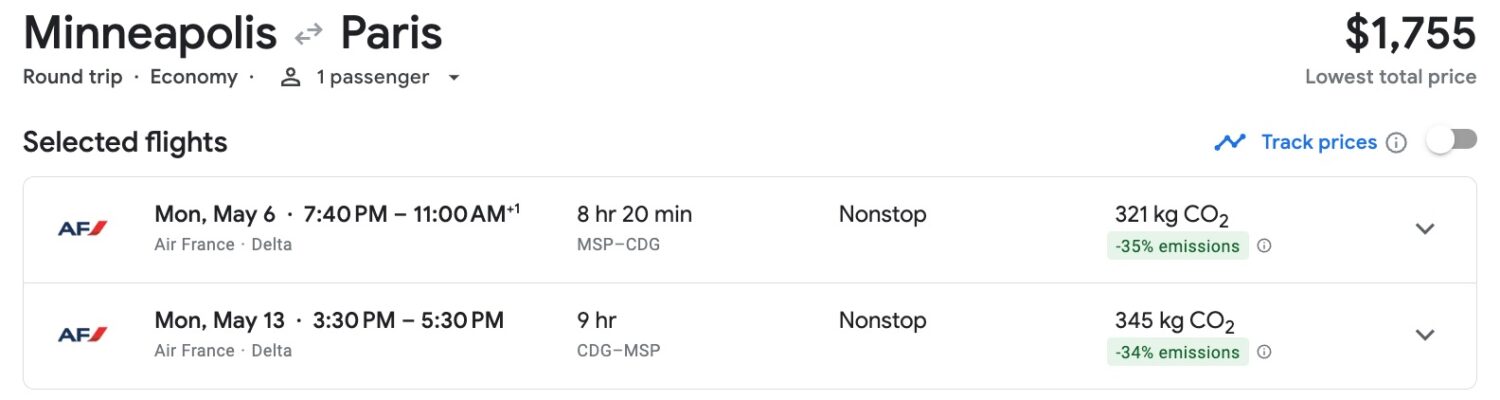Click Air France logo on May 6 flight
The height and width of the screenshot is (400, 1500).
82,229
